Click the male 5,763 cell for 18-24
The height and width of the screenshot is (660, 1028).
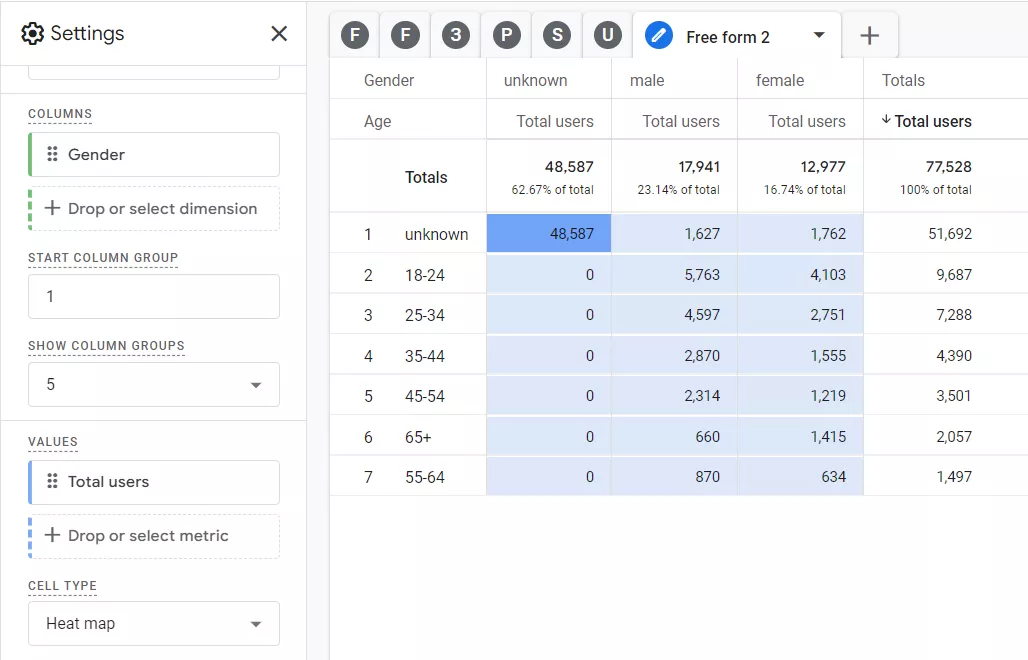pyautogui.click(x=674, y=275)
